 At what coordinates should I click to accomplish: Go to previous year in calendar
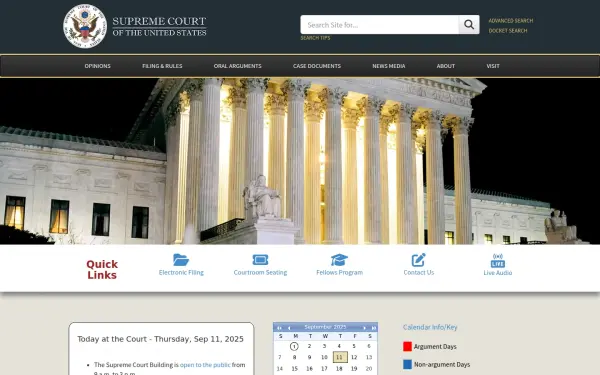point(279,328)
